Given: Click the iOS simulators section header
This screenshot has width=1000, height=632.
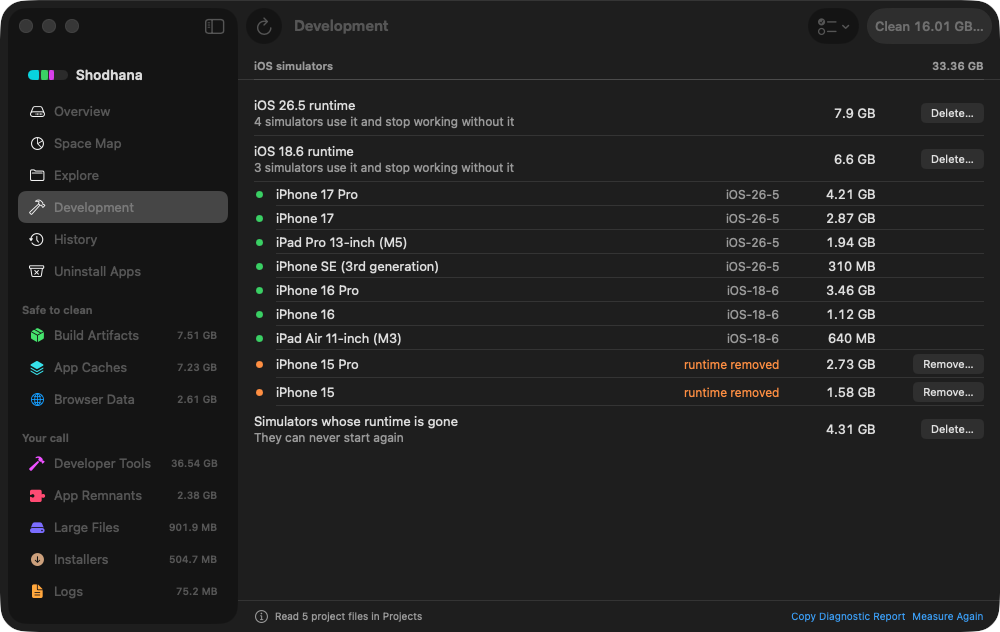Looking at the screenshot, I should [x=293, y=66].
